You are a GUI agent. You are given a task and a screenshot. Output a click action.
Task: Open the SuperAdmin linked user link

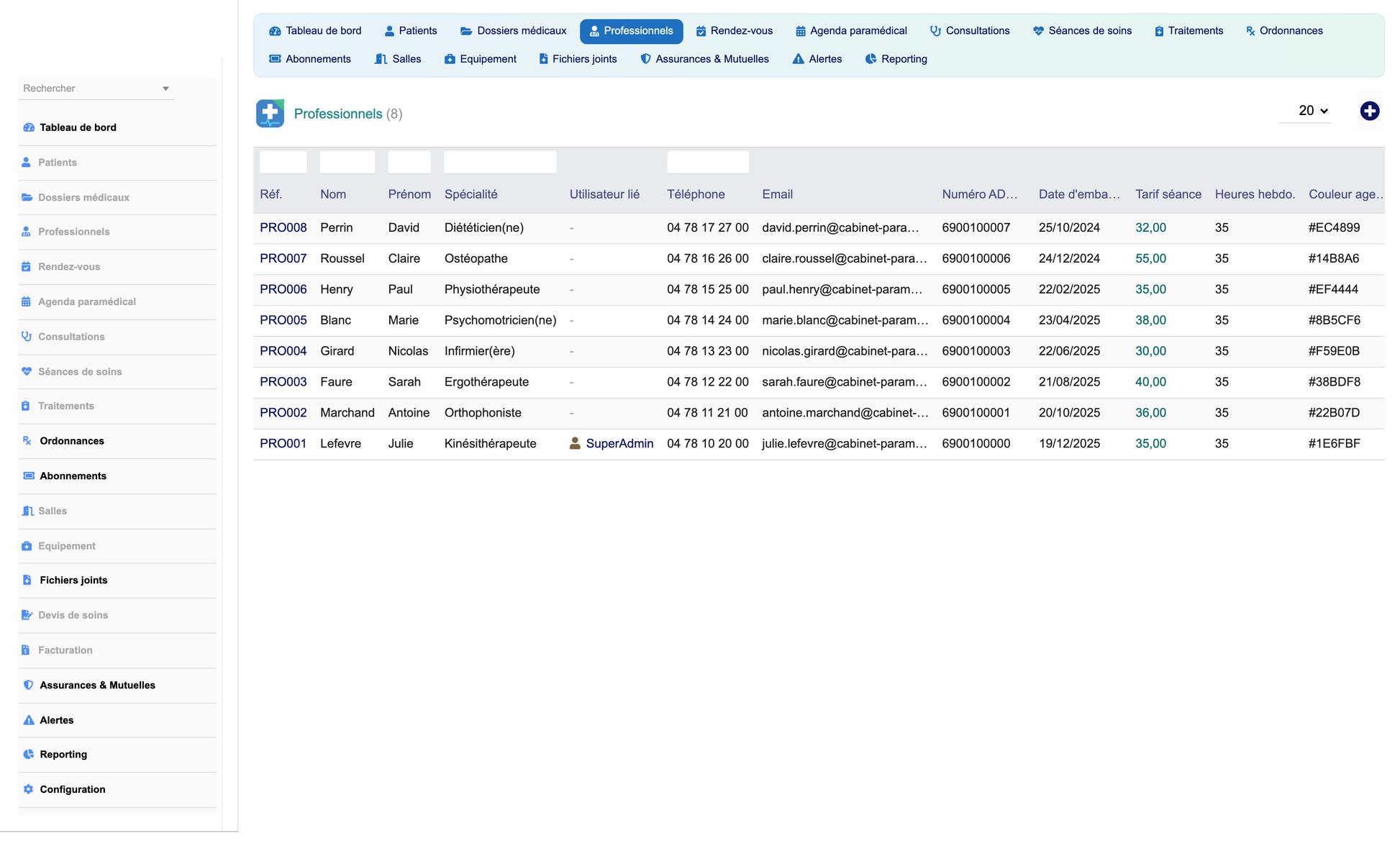point(619,443)
